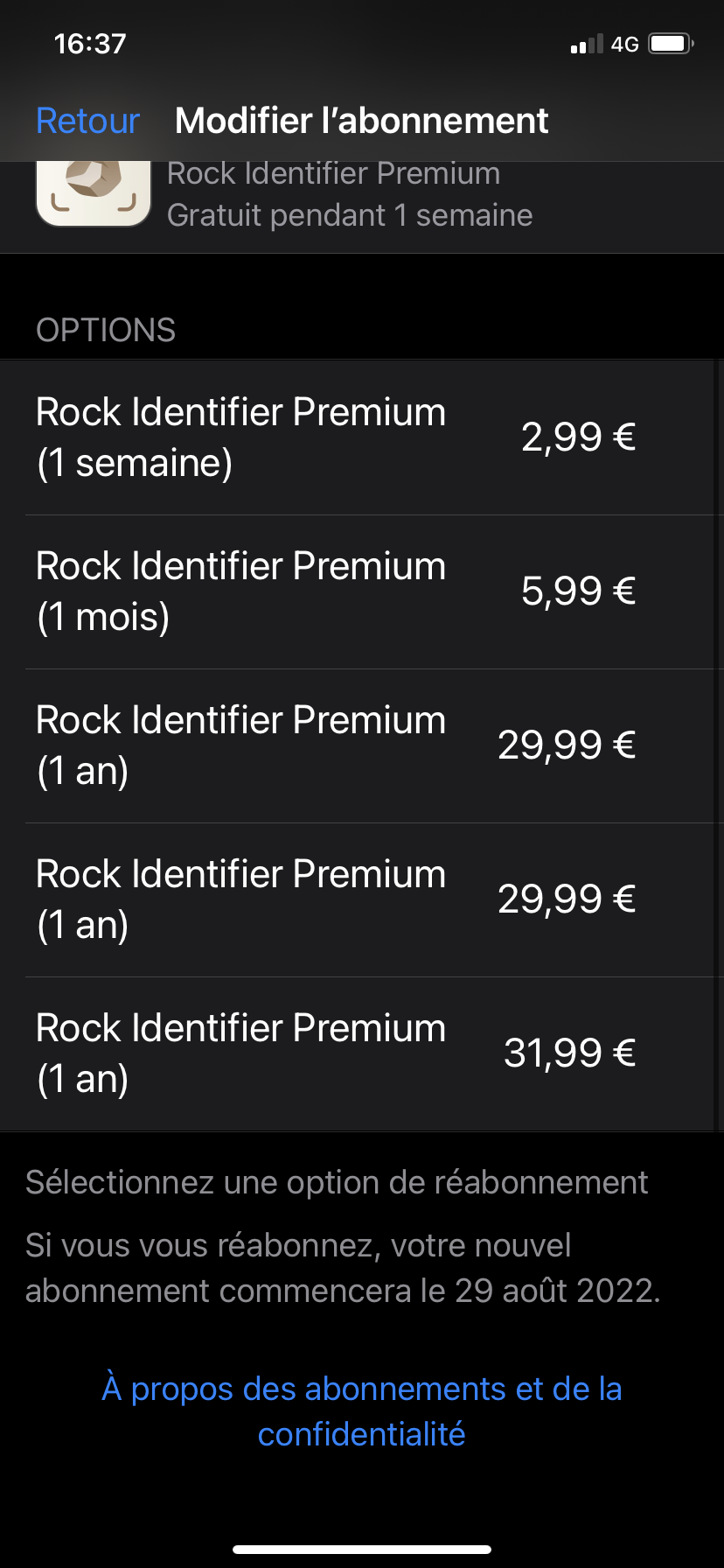
Task: Tap the 4G network indicator
Action: 625,45
